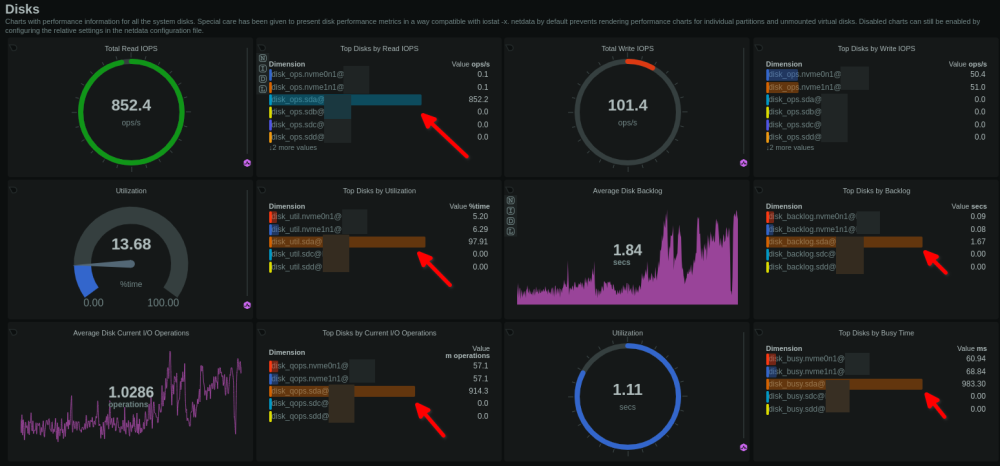
Task: Click the 51.0 value in Top Disks by Write IOPS
Action: pos(978,87)
